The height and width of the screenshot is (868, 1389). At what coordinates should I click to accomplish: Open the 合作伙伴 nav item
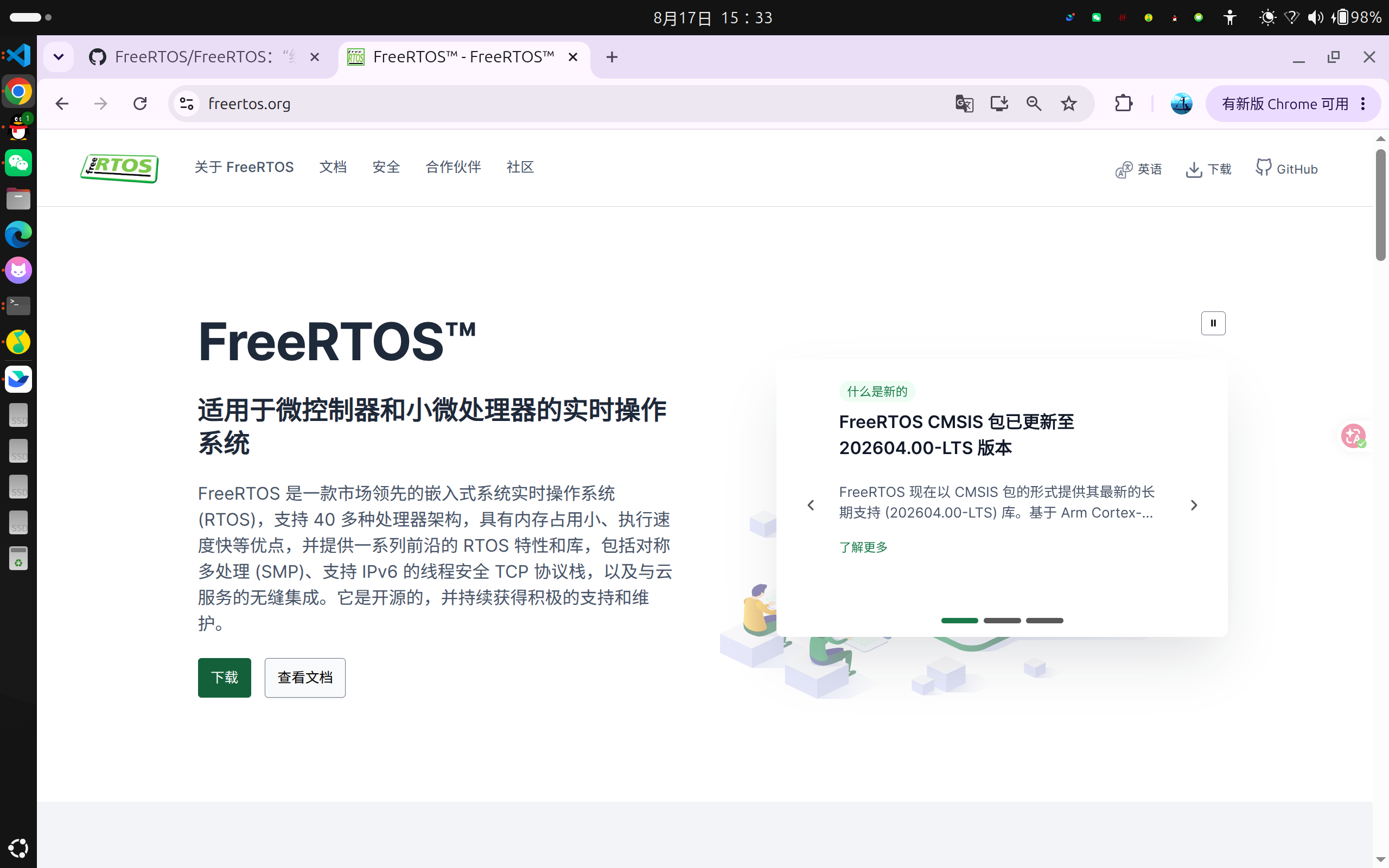(x=453, y=167)
